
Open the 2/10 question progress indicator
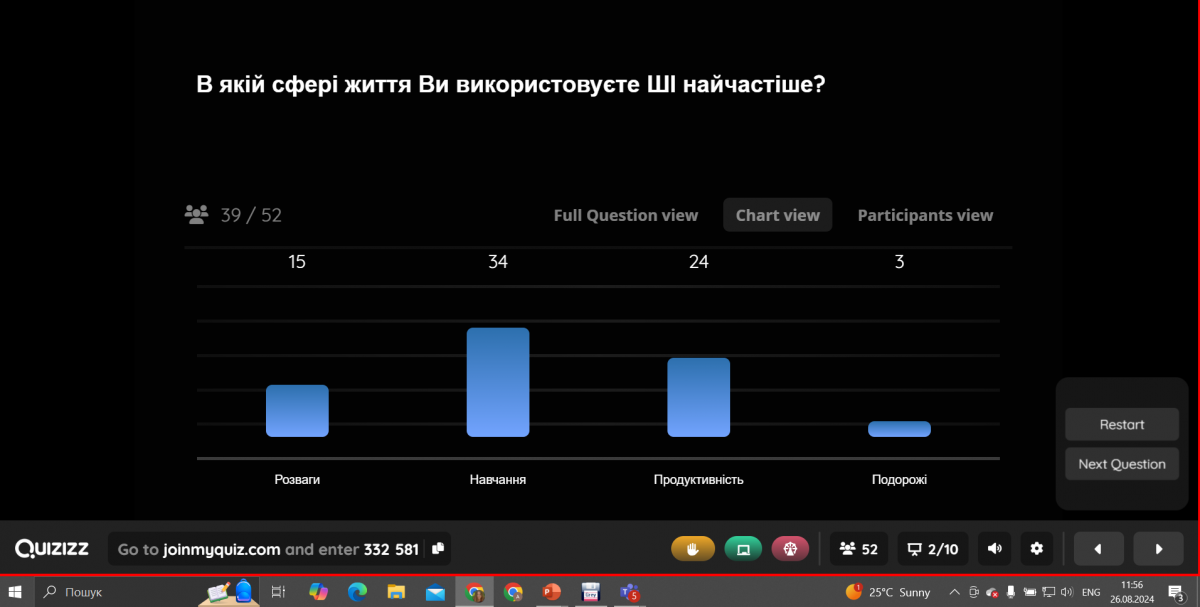tap(932, 549)
